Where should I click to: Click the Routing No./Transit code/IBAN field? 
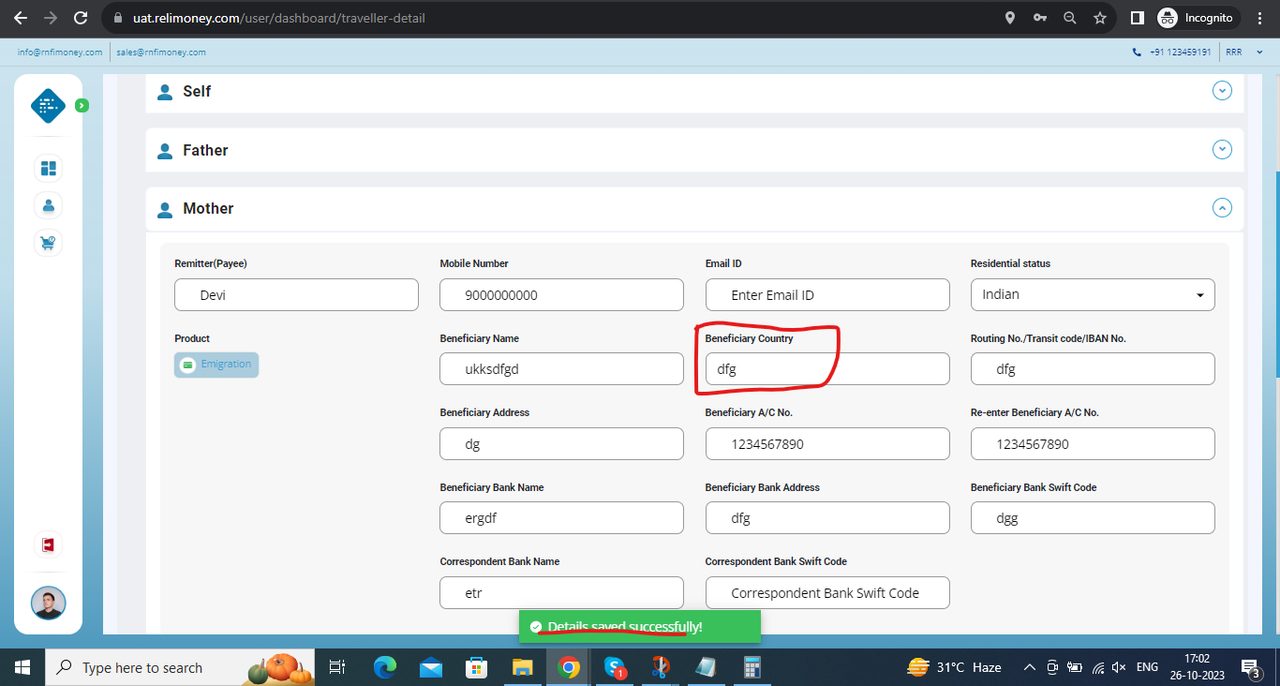click(1093, 369)
